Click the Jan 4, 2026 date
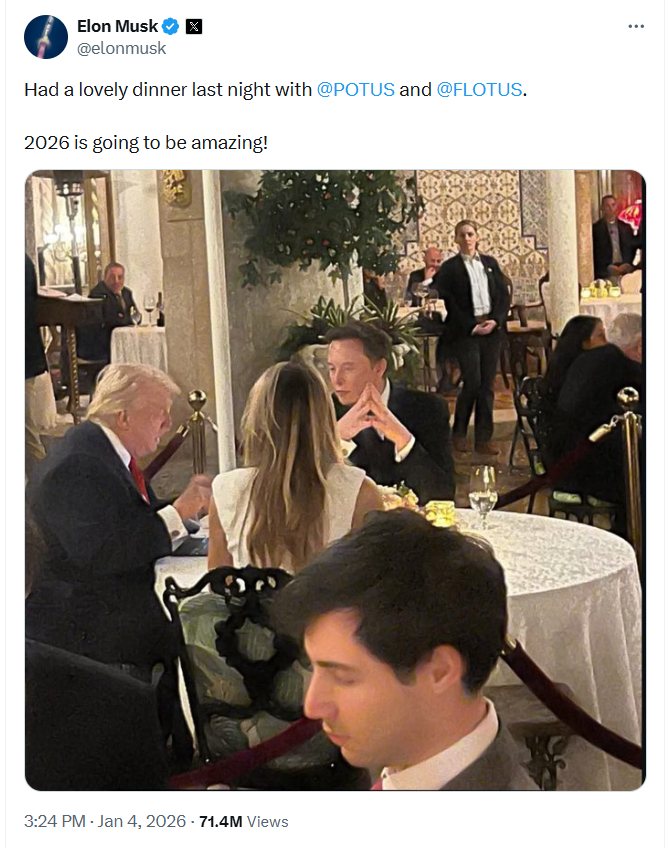This screenshot has height=848, width=667. point(142,821)
